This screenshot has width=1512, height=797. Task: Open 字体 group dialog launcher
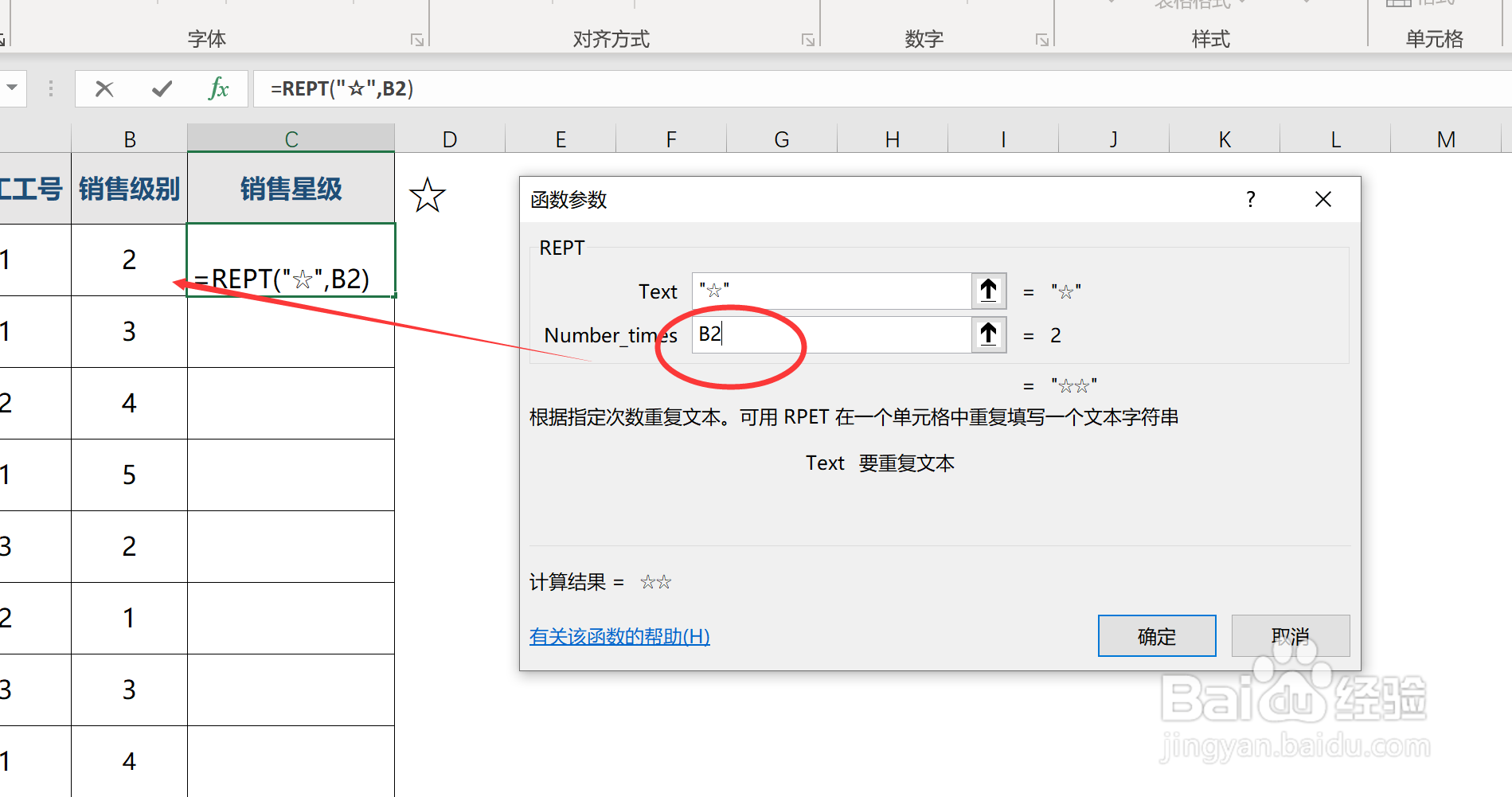coord(417,40)
